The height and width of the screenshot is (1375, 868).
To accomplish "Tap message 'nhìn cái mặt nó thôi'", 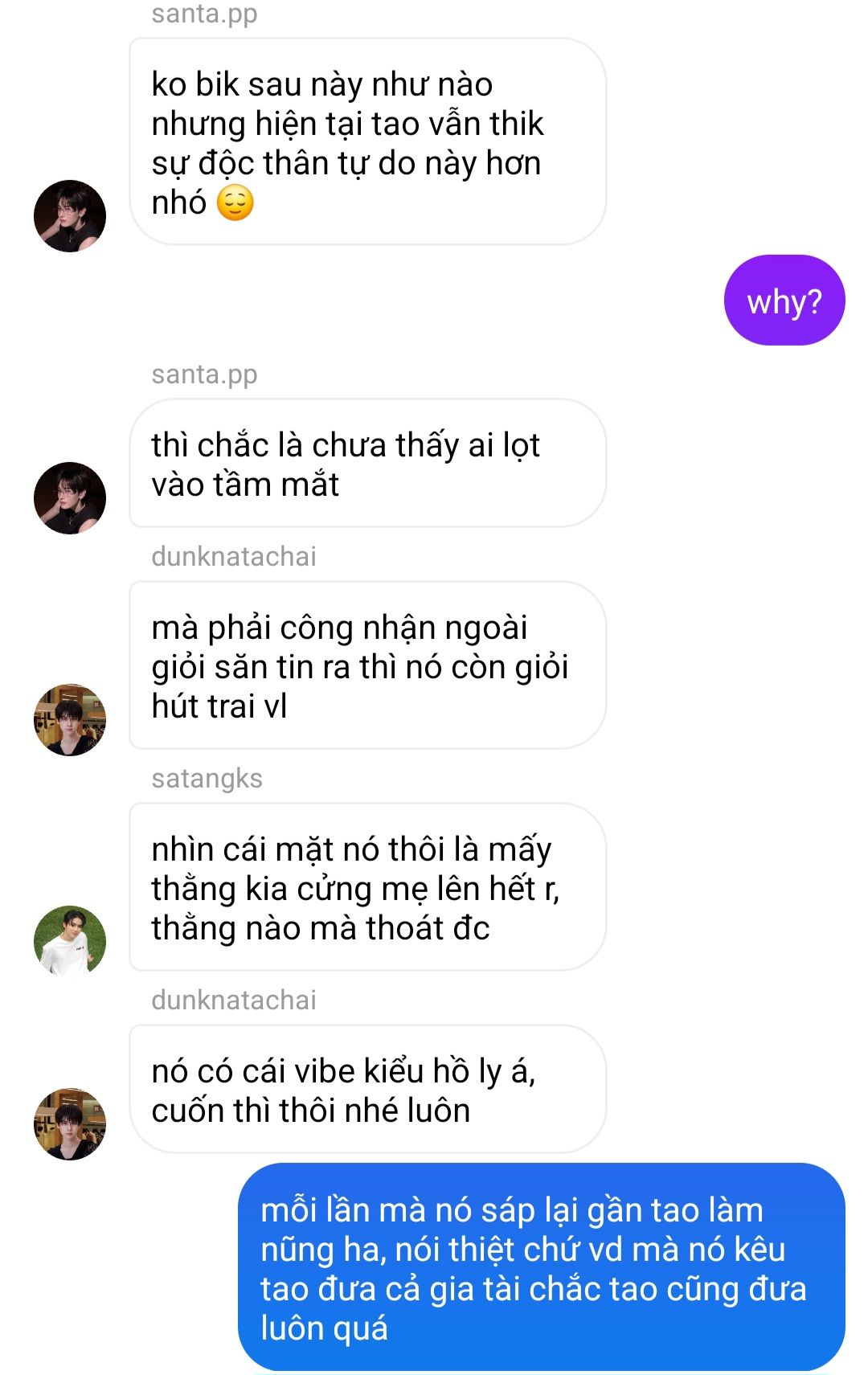I will click(x=367, y=887).
